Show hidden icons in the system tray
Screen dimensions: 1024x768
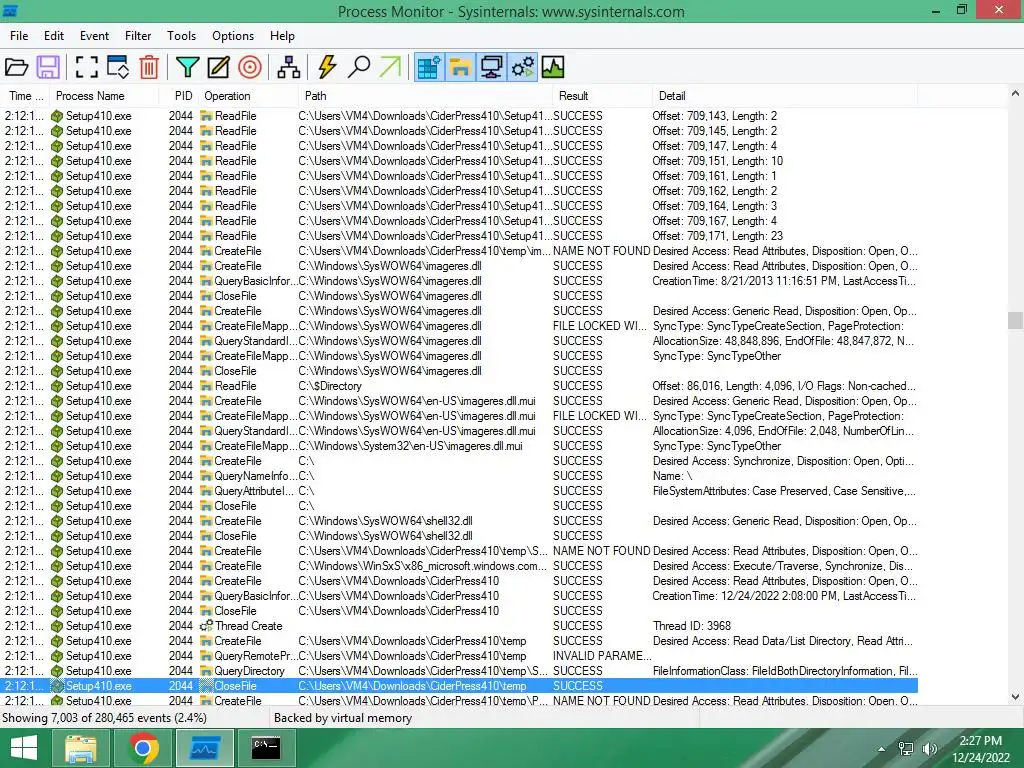coord(882,749)
